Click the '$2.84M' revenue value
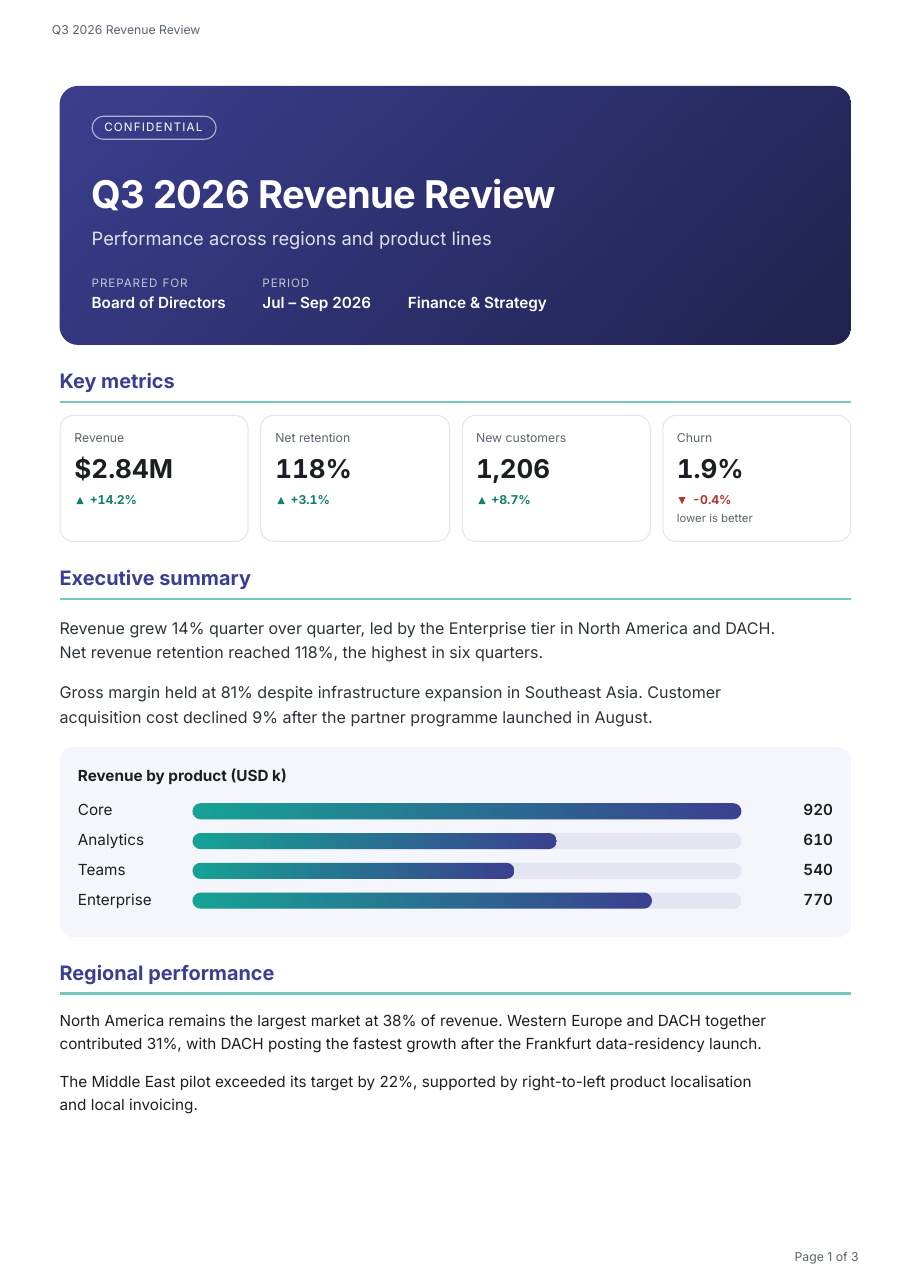 coord(123,469)
